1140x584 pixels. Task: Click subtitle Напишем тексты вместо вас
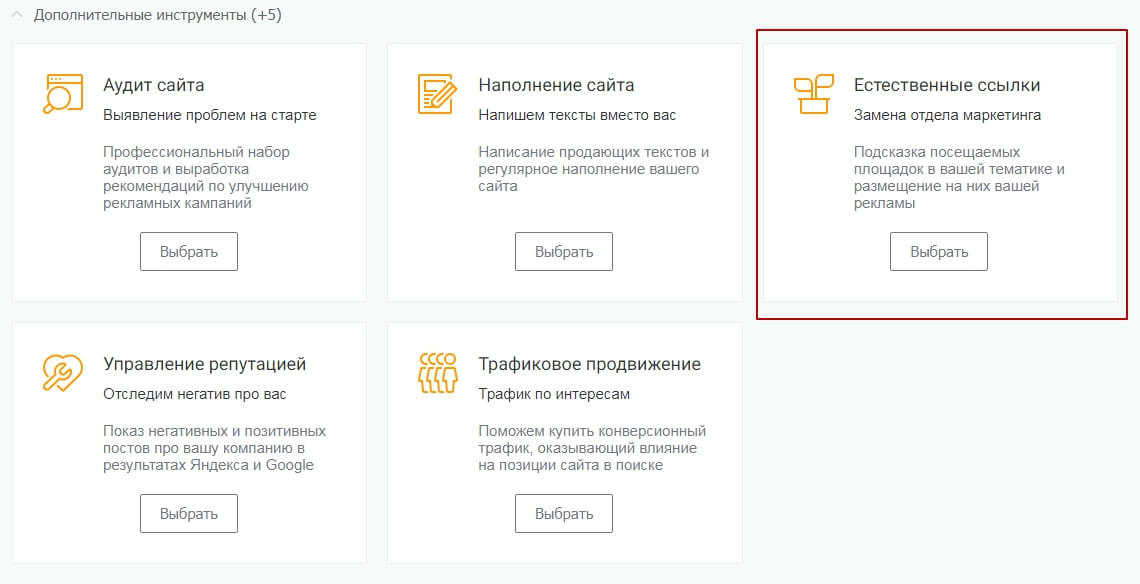pyautogui.click(x=577, y=115)
